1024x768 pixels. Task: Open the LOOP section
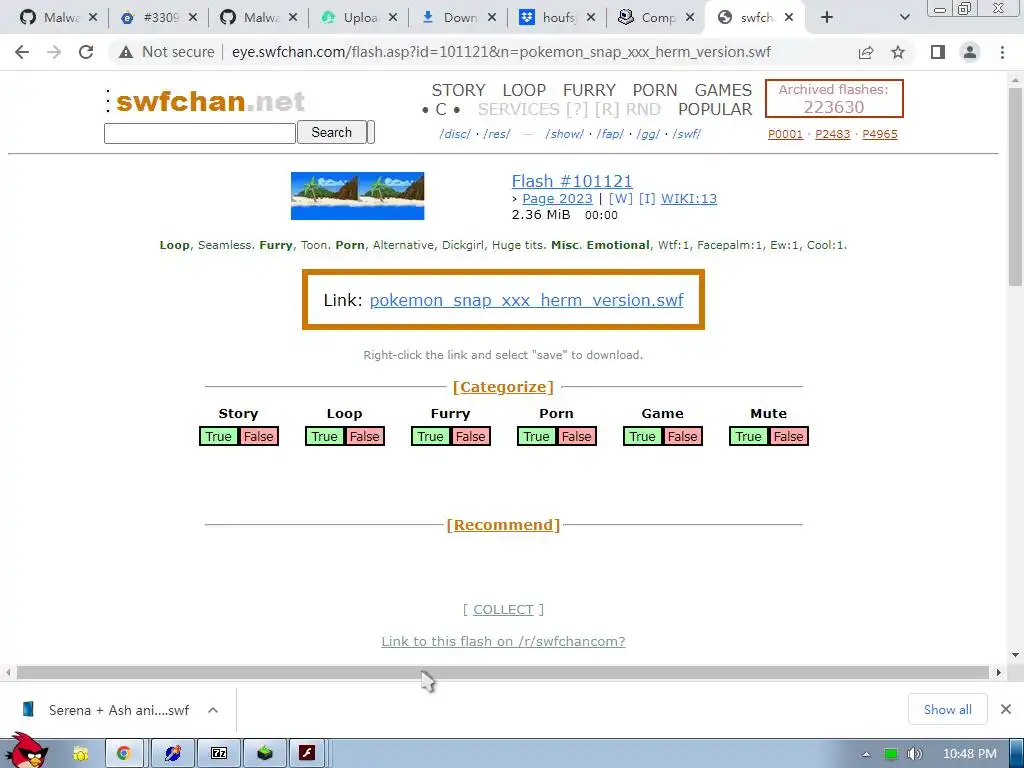(524, 90)
